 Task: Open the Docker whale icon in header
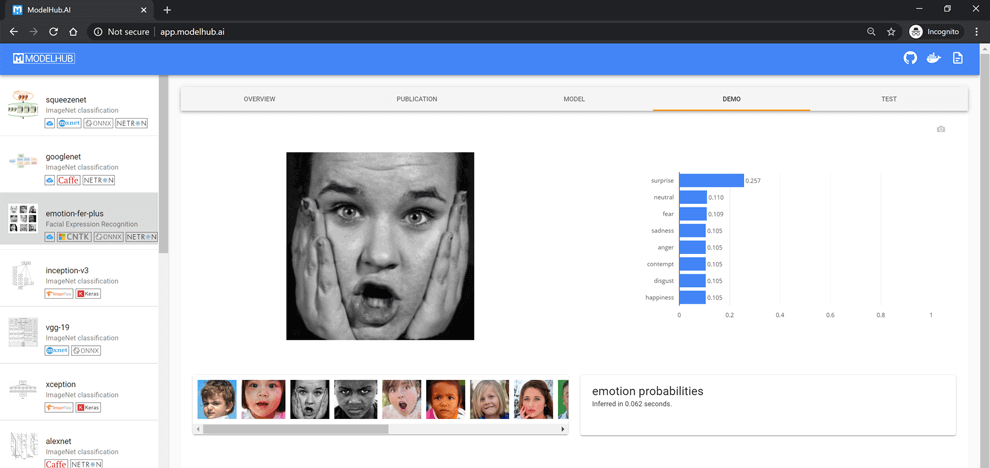tap(933, 59)
